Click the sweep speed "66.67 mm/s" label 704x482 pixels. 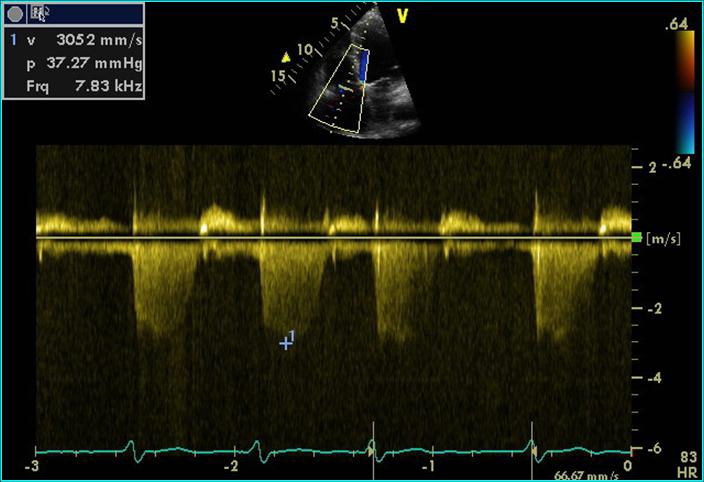pyautogui.click(x=586, y=476)
